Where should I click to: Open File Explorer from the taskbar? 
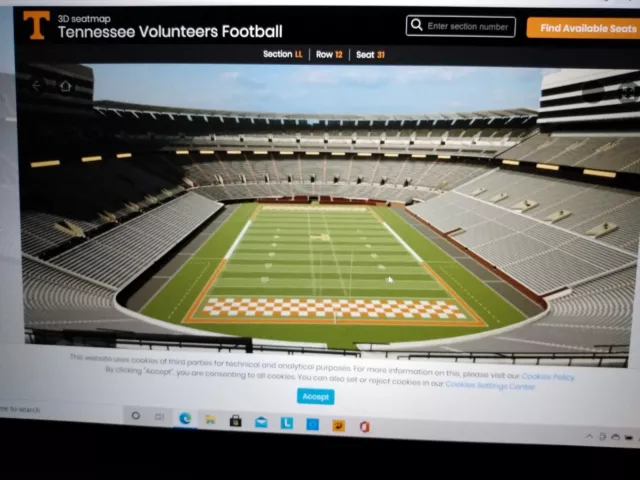(210, 419)
